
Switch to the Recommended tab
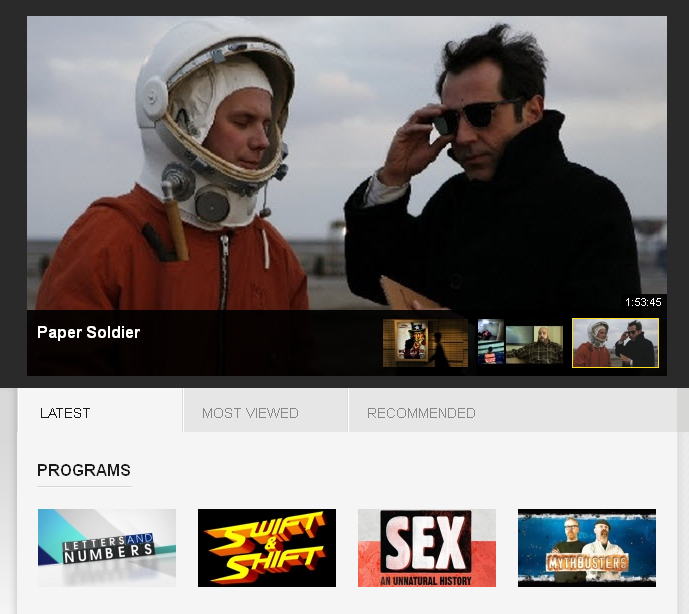click(x=421, y=413)
